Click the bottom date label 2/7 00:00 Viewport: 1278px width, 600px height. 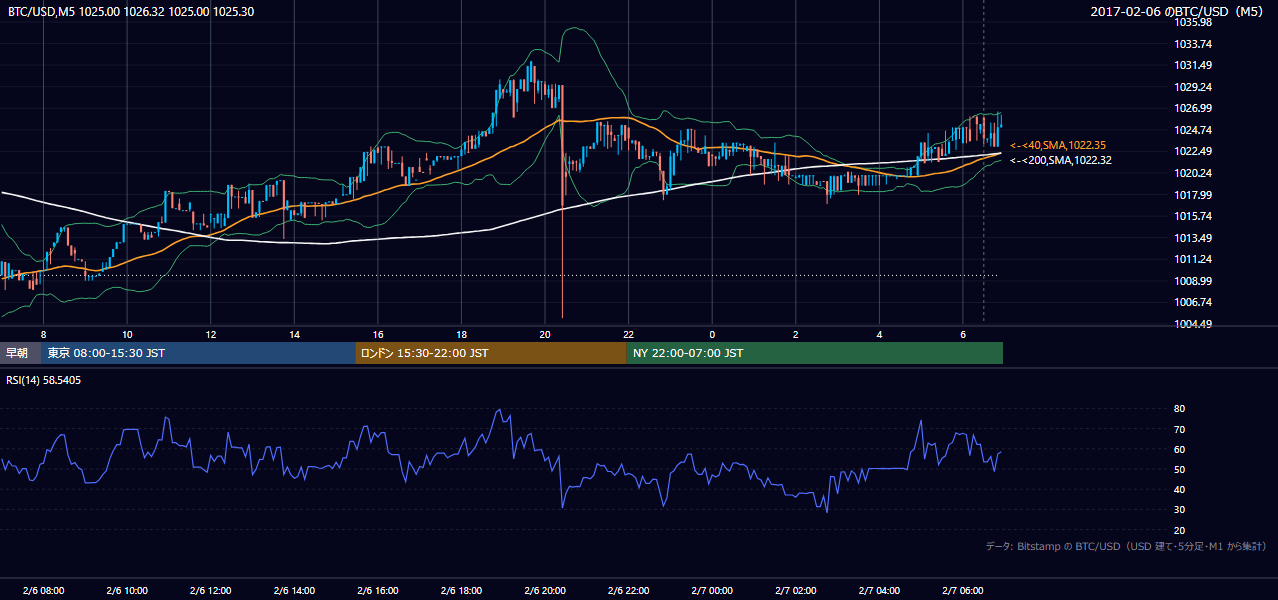712,590
